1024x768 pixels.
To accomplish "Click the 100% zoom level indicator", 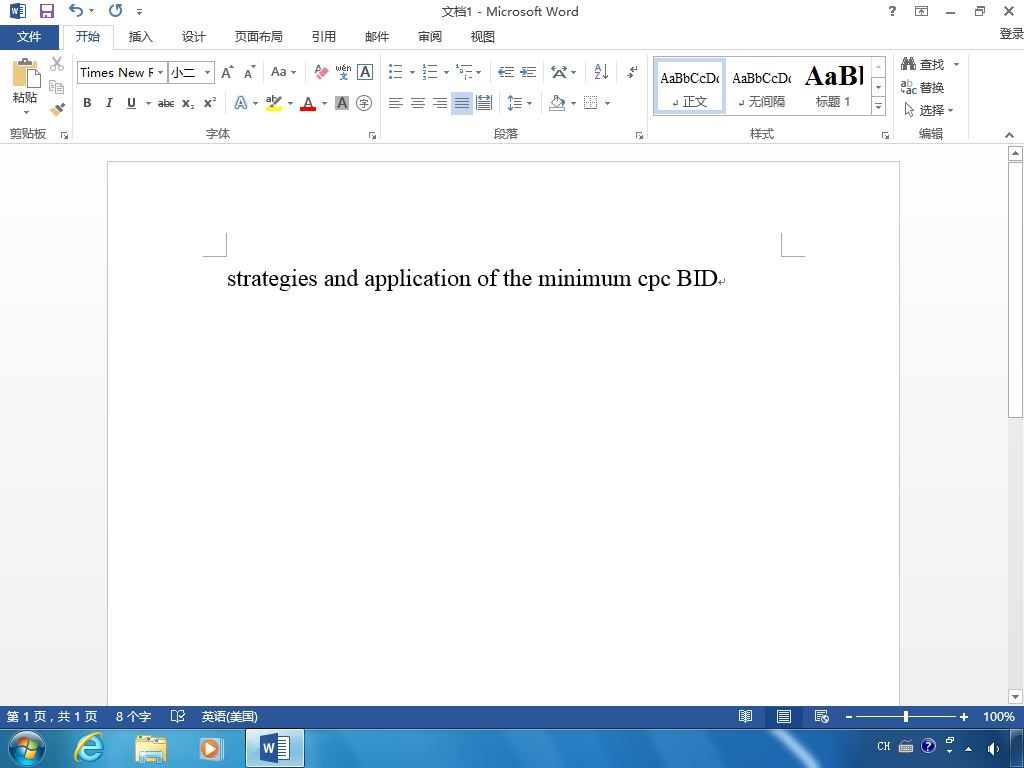I will tap(999, 716).
